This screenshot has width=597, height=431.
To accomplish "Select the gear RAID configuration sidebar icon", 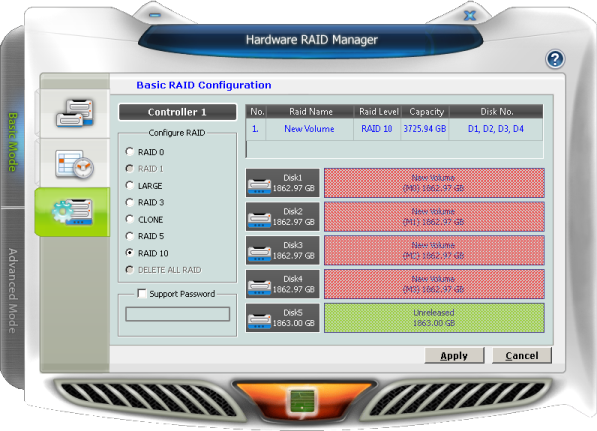I will click(73, 212).
